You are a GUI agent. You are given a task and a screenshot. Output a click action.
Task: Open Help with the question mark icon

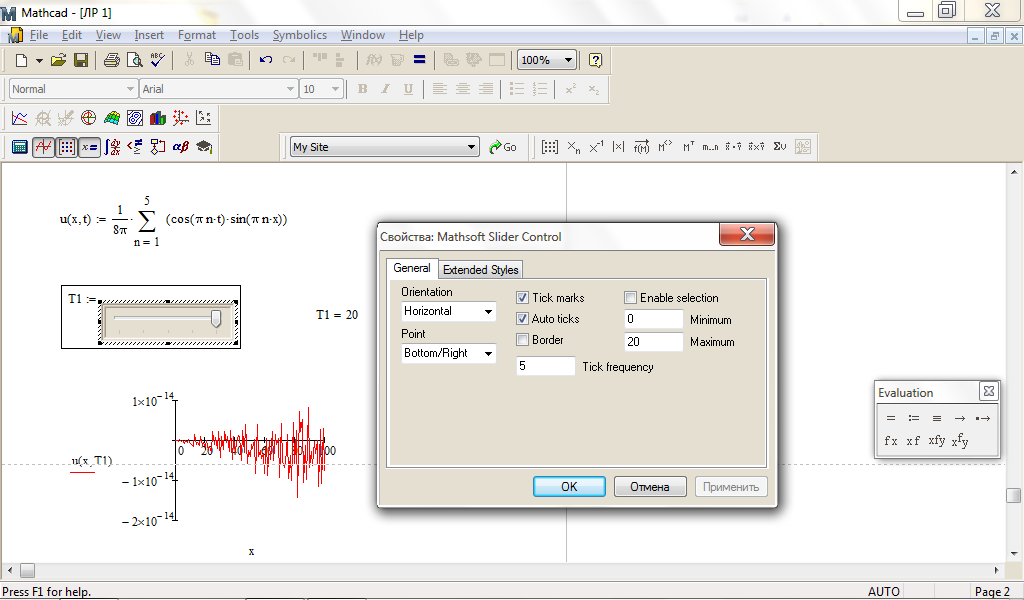click(x=595, y=60)
